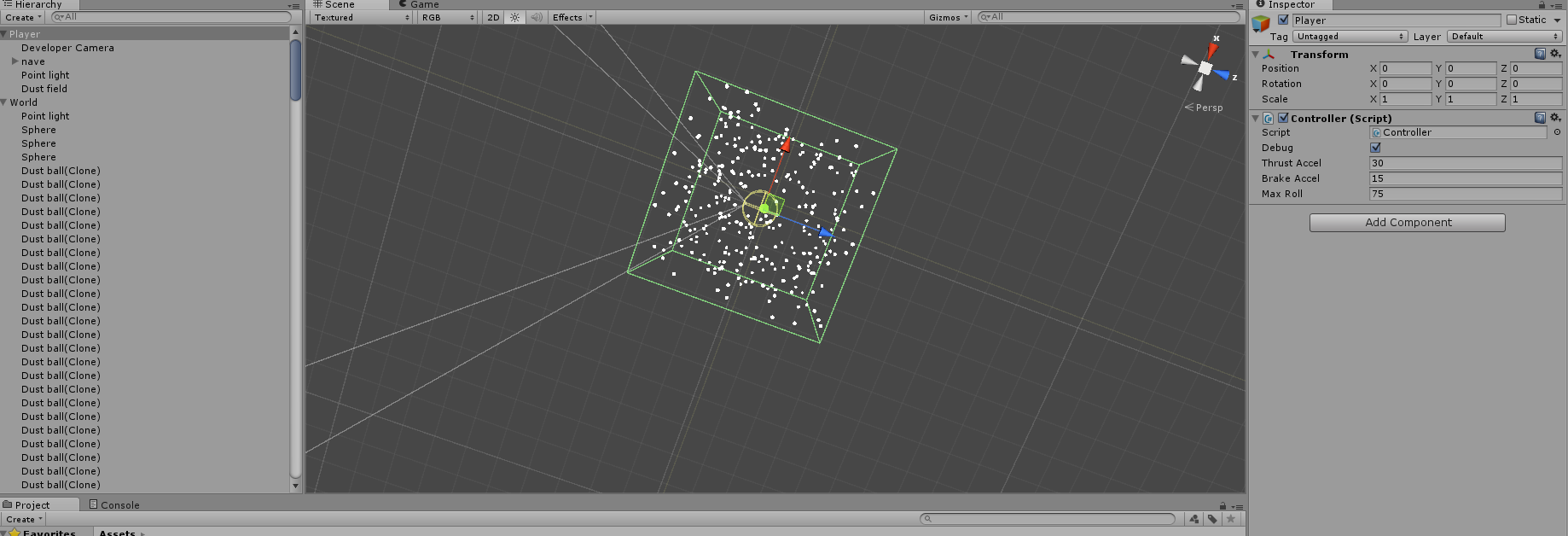Open the Tag Untagged dropdown
1568x536 pixels.
click(1350, 36)
